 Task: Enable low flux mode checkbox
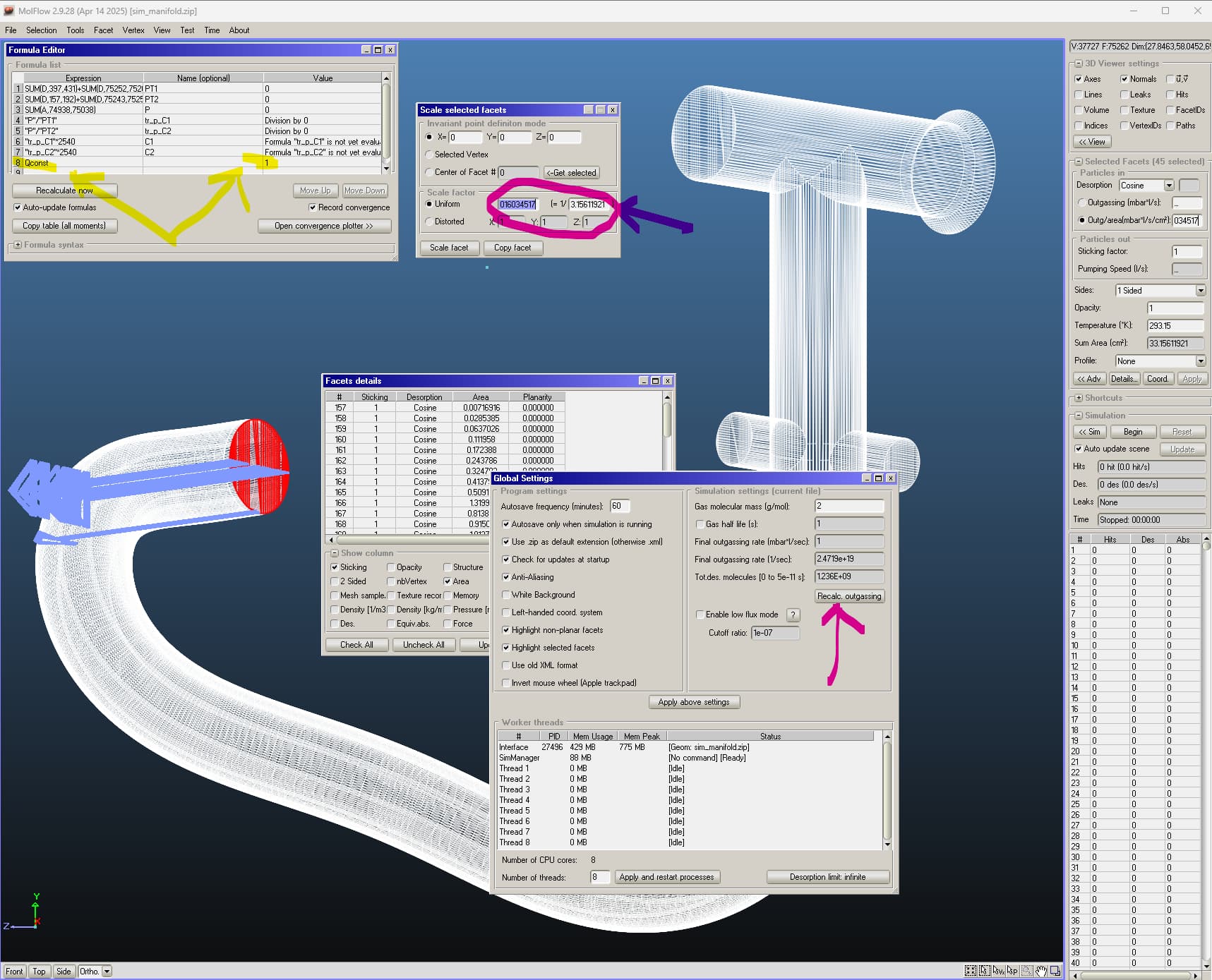click(x=700, y=615)
